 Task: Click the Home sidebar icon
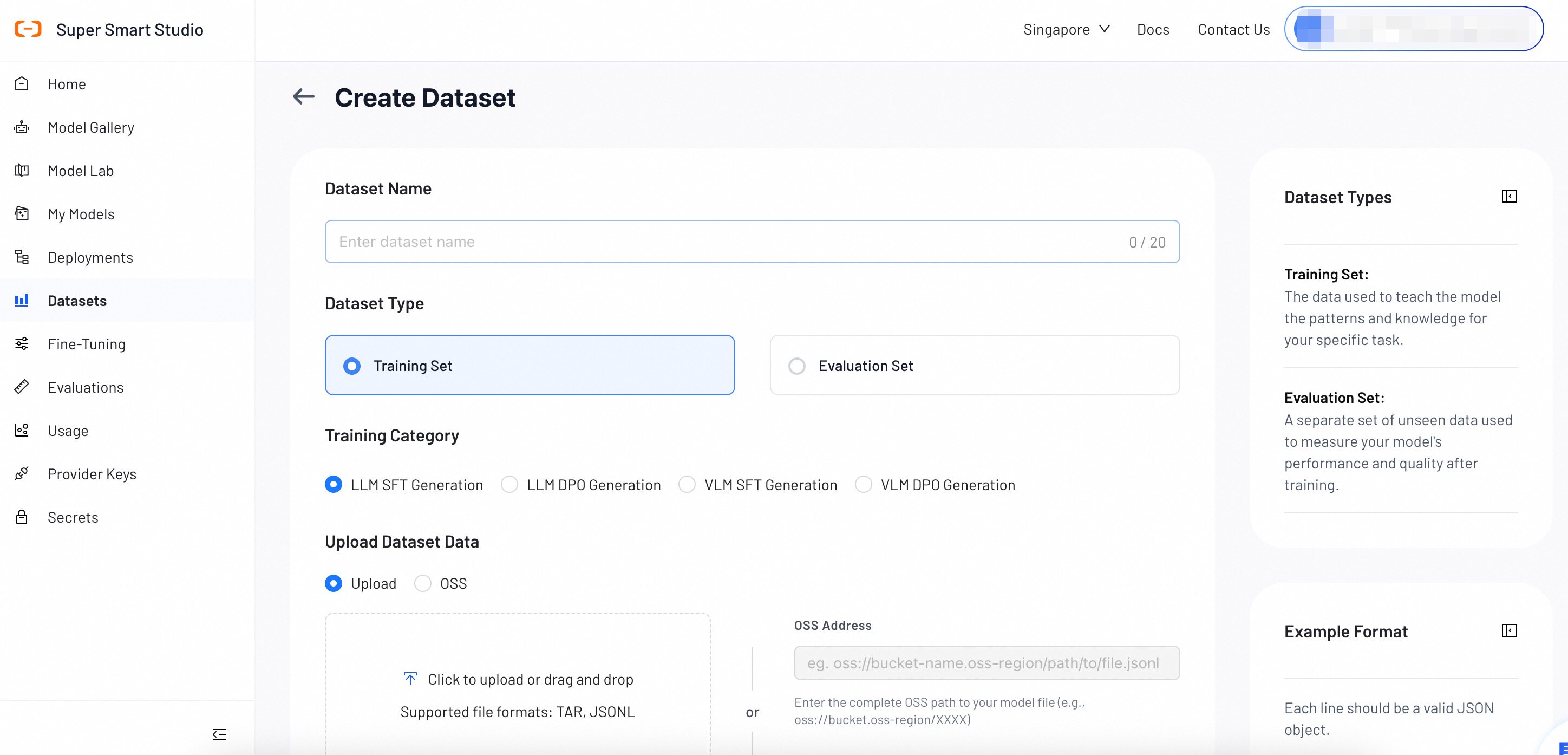(x=22, y=83)
